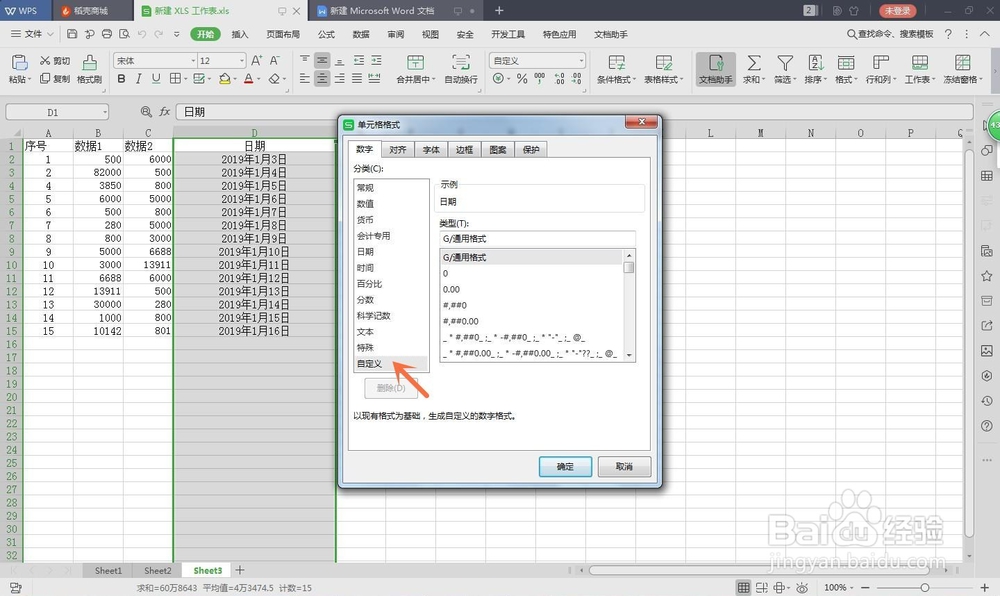Image resolution: width=1000 pixels, height=596 pixels.
Task: Click Freeze Panes (冻结窗格)
Action: [962, 69]
